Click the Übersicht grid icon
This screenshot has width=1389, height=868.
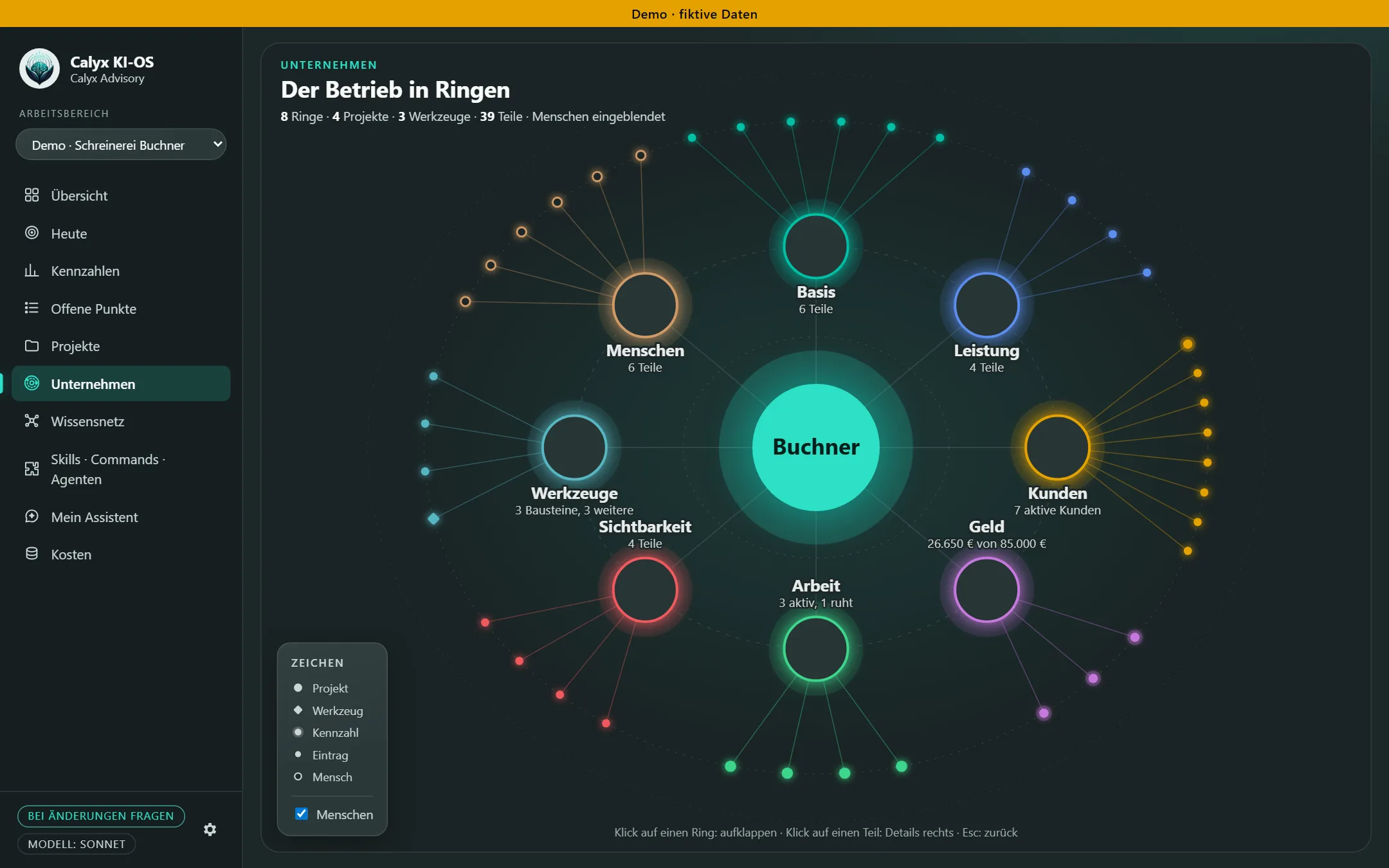32,195
